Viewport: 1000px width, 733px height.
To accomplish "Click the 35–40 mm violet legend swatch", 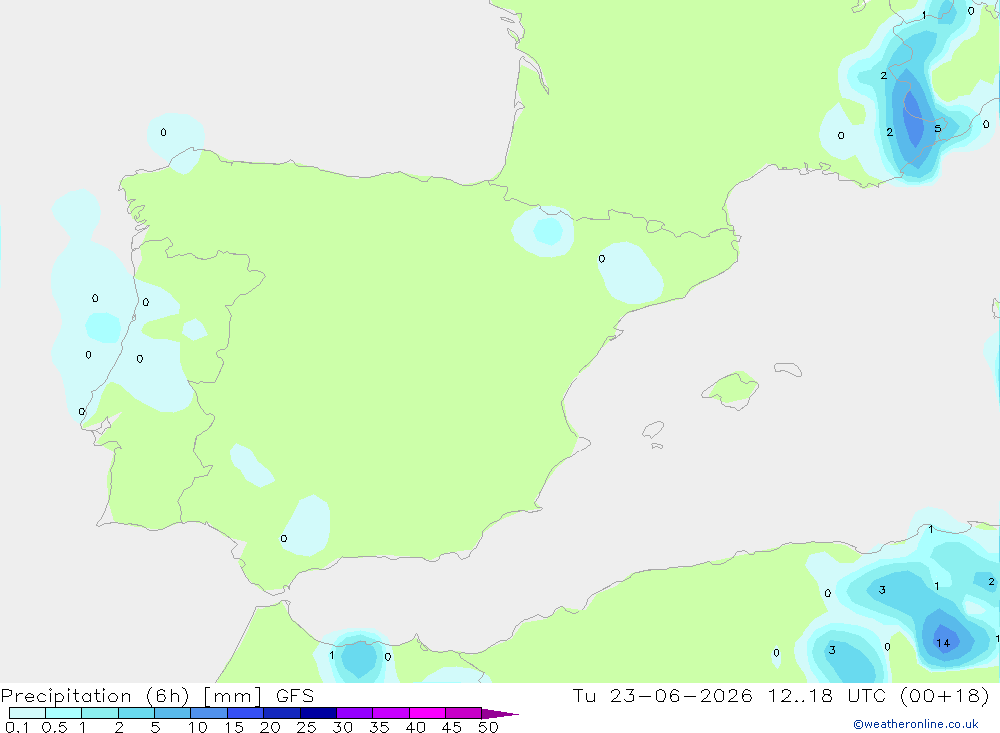I will 390,713.
